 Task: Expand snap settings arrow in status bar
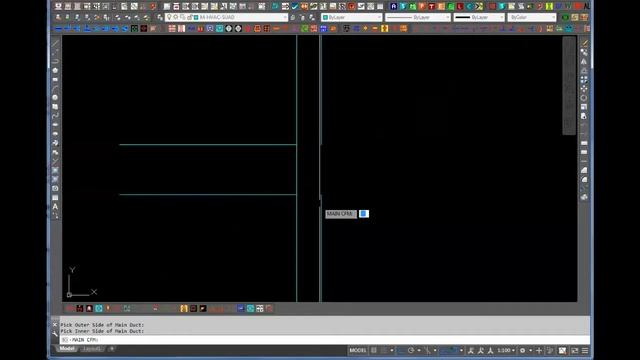coord(392,350)
